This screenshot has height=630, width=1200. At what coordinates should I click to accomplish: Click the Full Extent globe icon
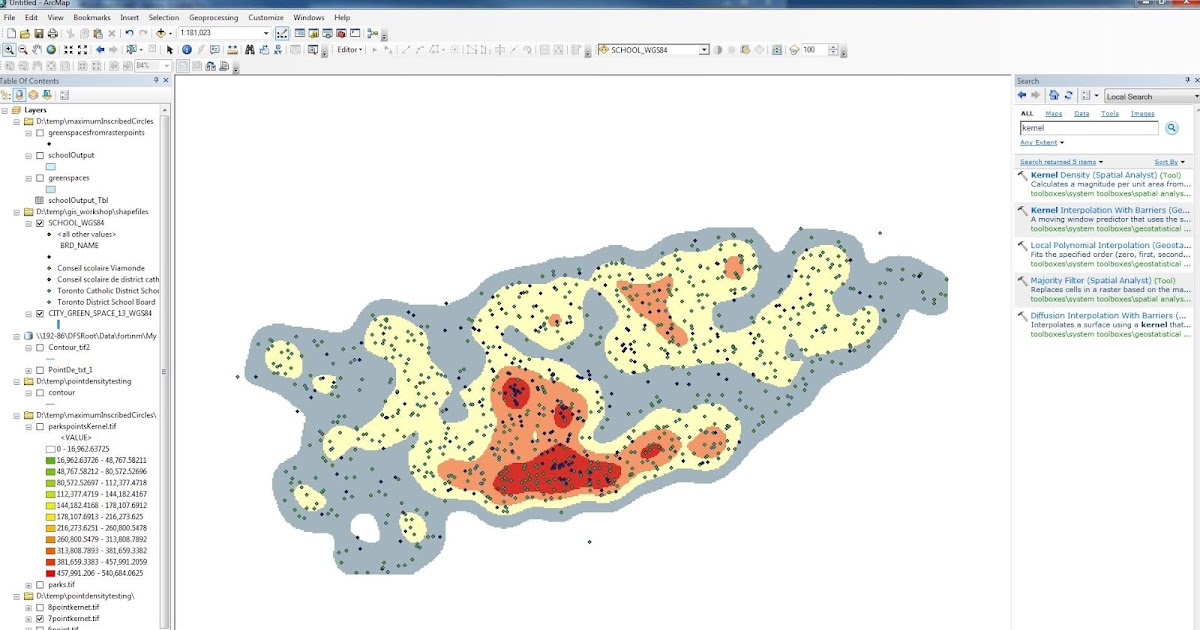tap(51, 48)
